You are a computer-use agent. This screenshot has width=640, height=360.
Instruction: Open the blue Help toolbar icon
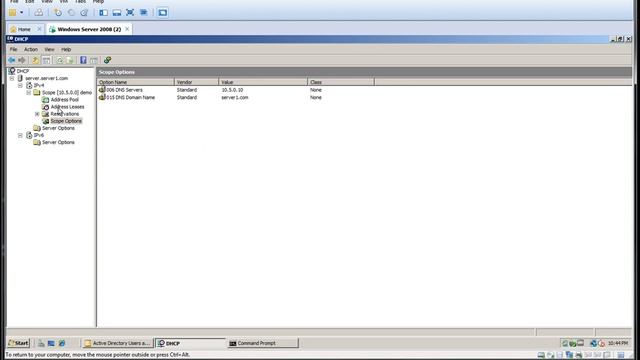(83, 60)
